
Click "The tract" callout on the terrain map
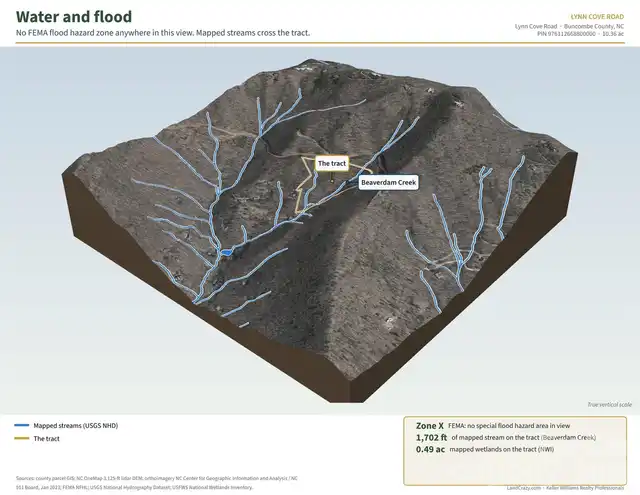click(332, 163)
